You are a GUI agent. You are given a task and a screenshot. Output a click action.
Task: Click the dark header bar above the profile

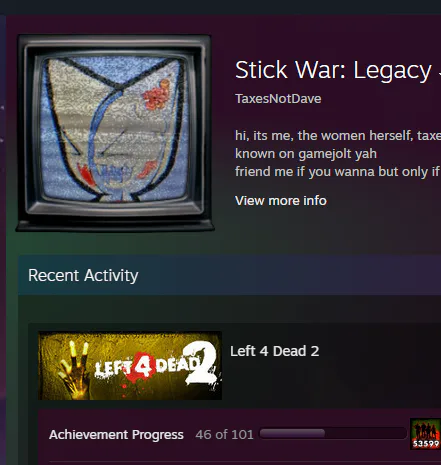pyautogui.click(x=220, y=7)
